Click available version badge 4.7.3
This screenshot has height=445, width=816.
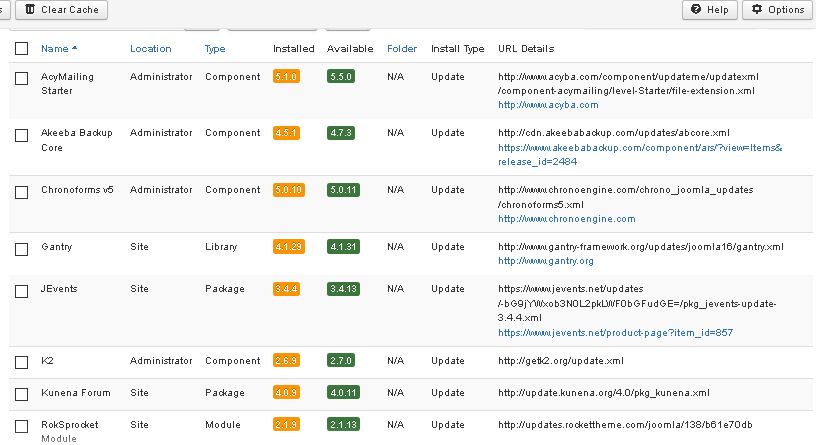coord(341,133)
